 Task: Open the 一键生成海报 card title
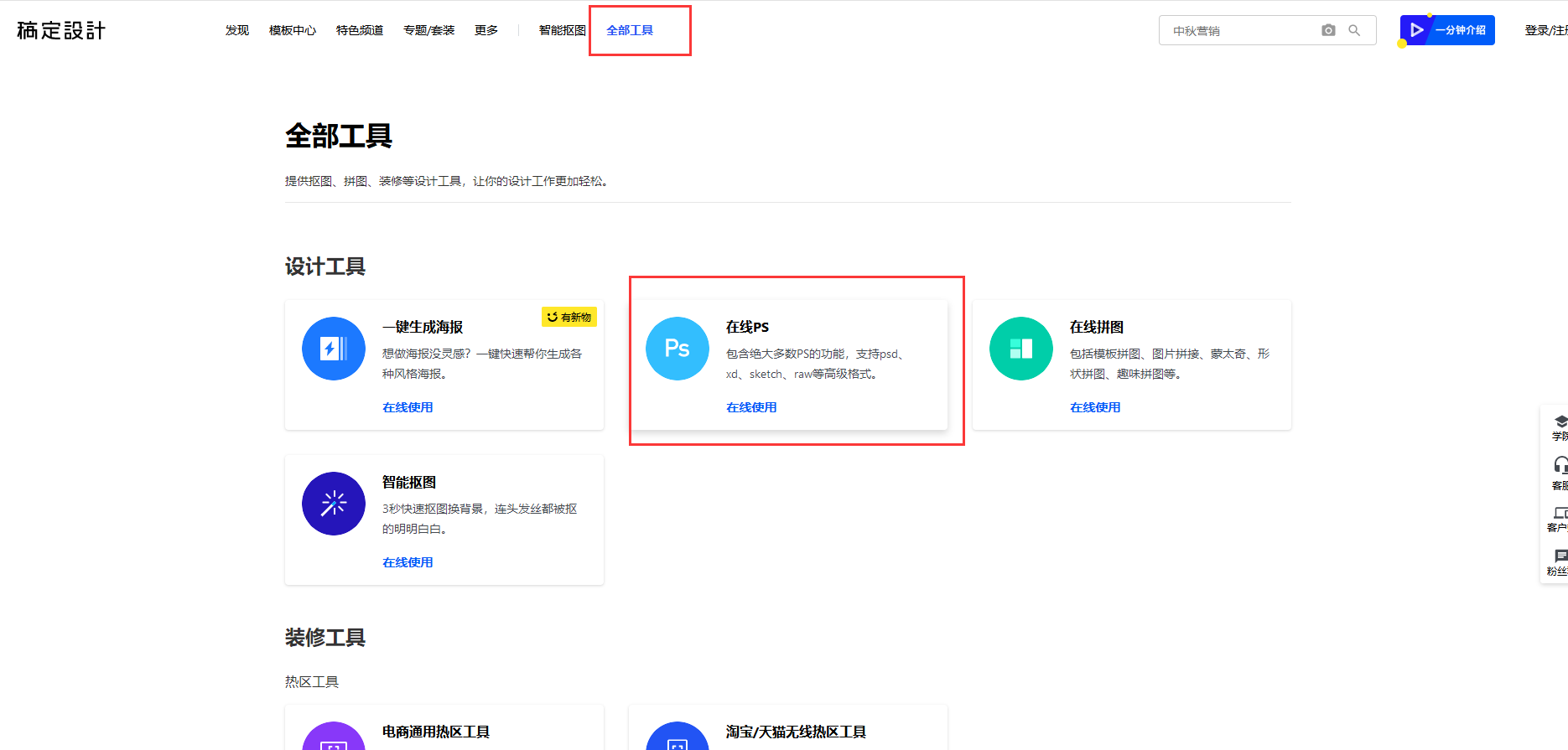click(x=423, y=327)
